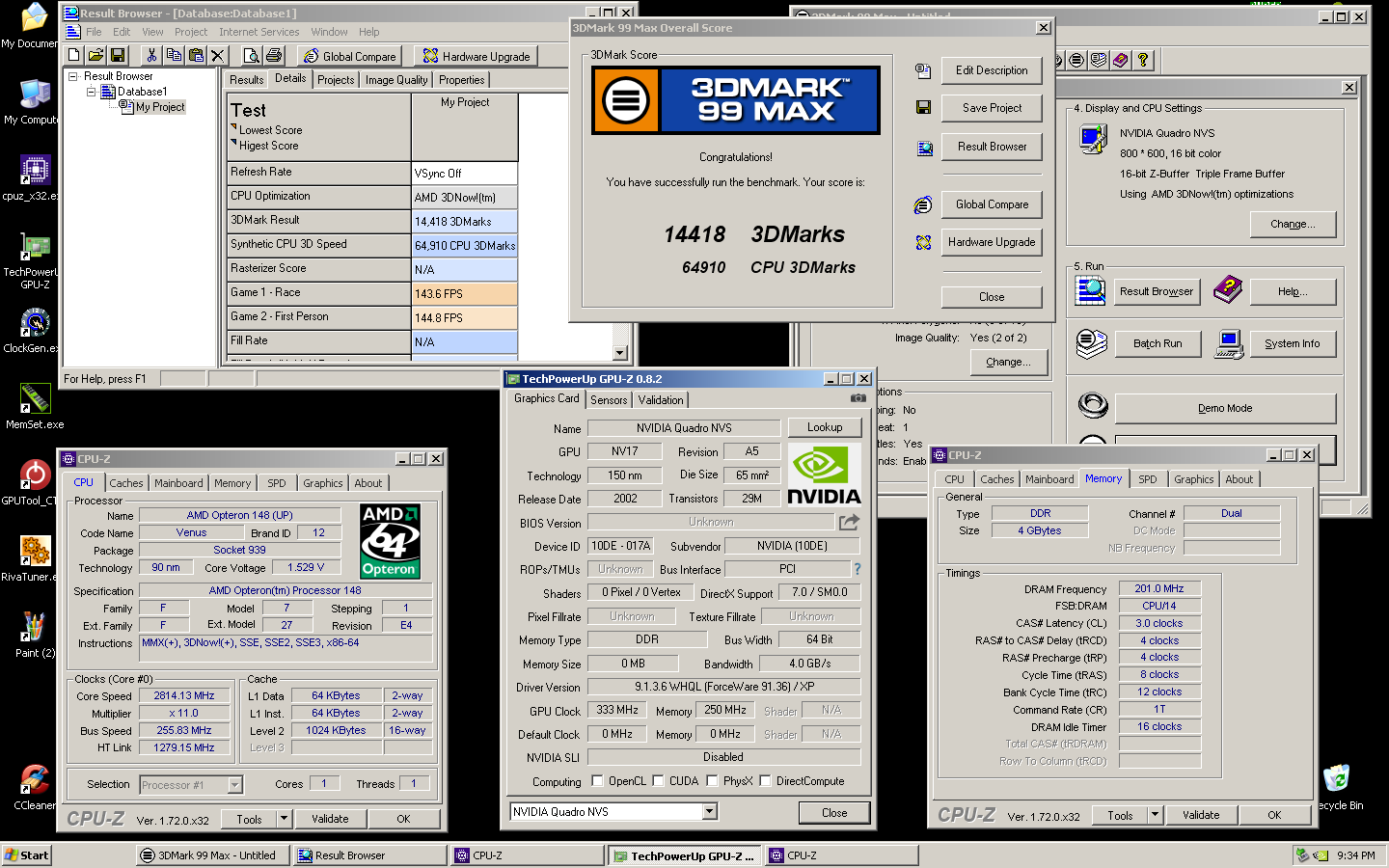Open the SPD tab in Memory CPU-Z window
This screenshot has width=1389, height=868.
(1147, 479)
